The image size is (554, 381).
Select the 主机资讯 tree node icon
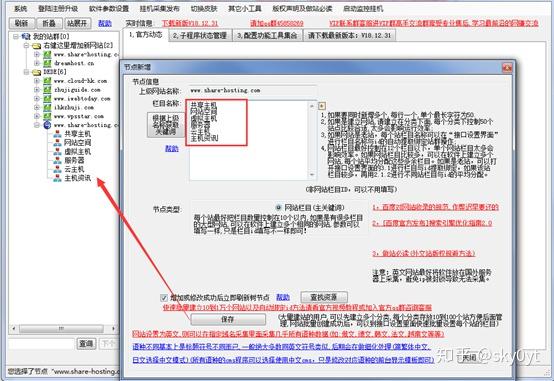pos(57,178)
